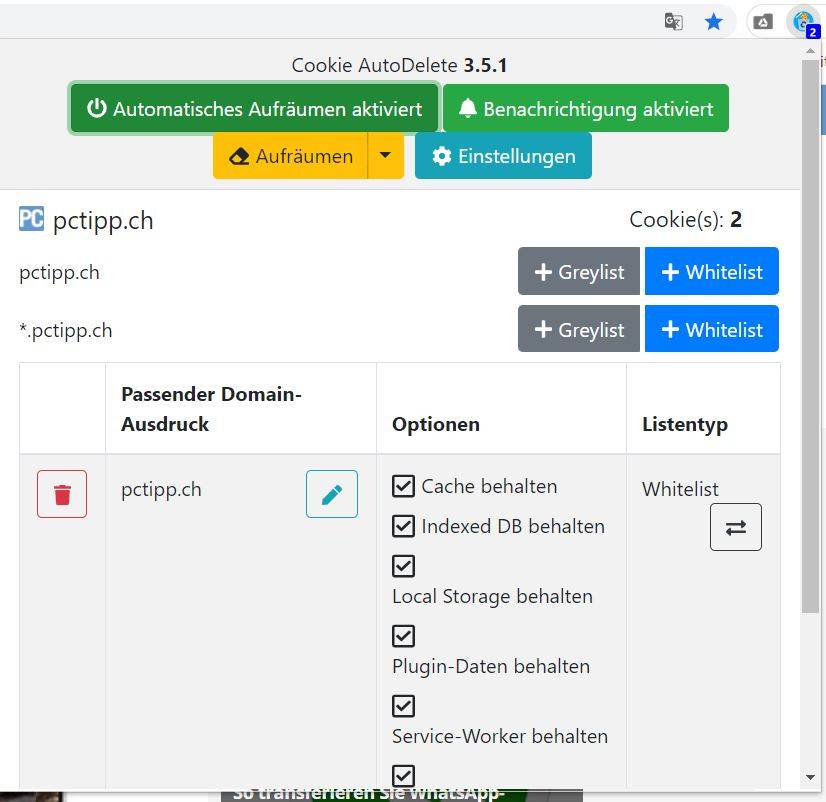Toggle the Local Storage behalten checkbox
The image size is (826, 802).
pos(403,566)
